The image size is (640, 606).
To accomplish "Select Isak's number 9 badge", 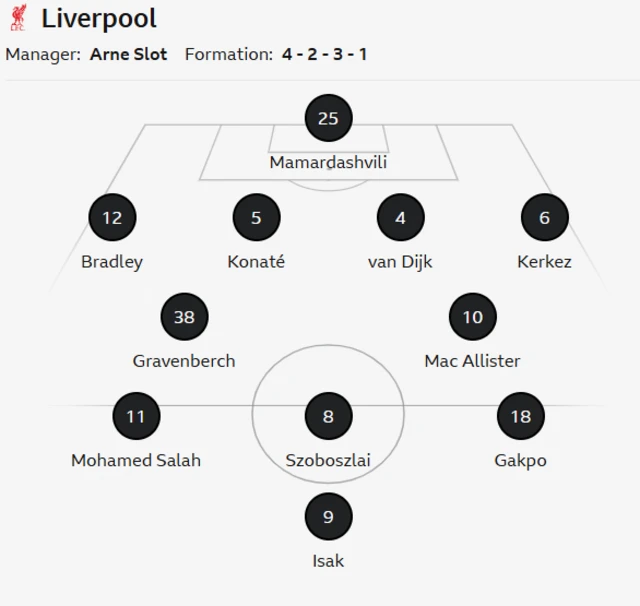I will (x=328, y=516).
